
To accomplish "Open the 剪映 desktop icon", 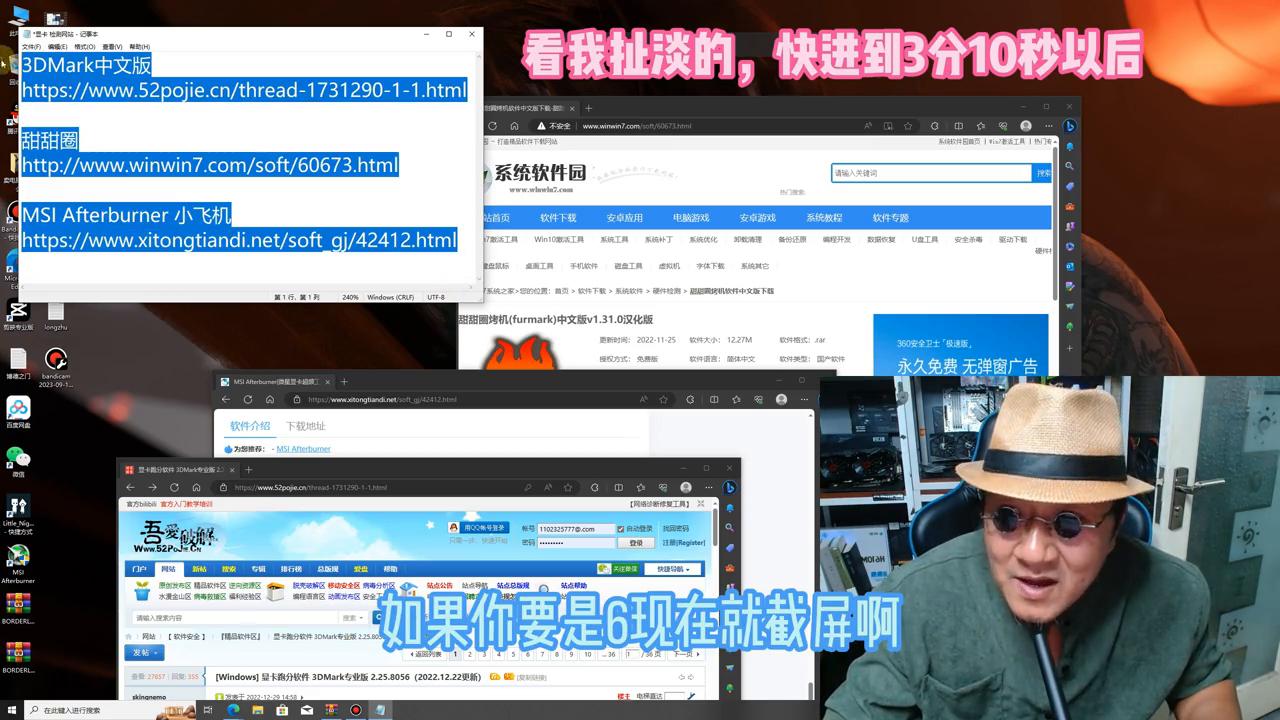I will (18, 311).
